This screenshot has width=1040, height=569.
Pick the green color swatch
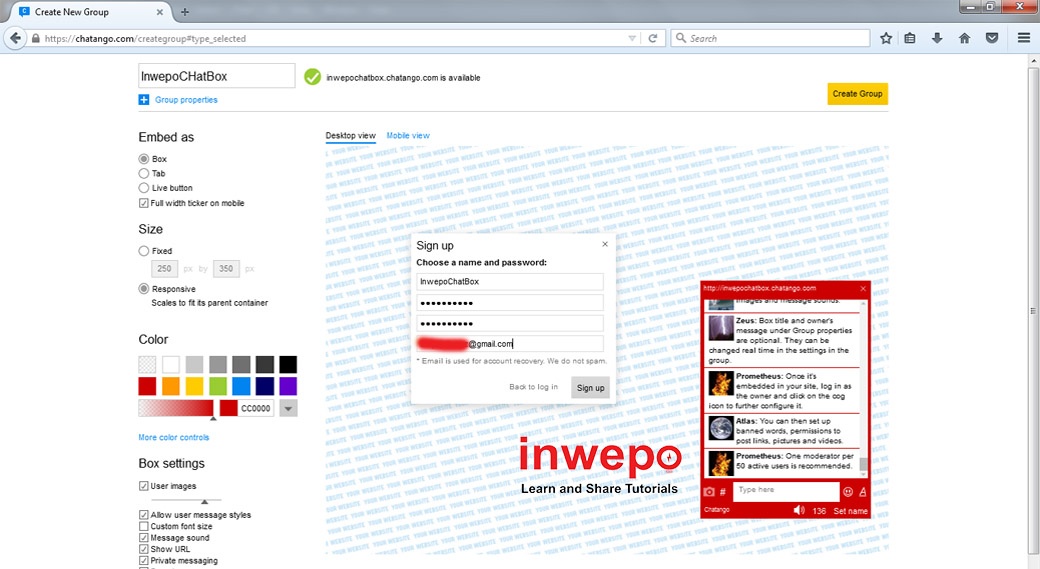pyautogui.click(x=218, y=386)
